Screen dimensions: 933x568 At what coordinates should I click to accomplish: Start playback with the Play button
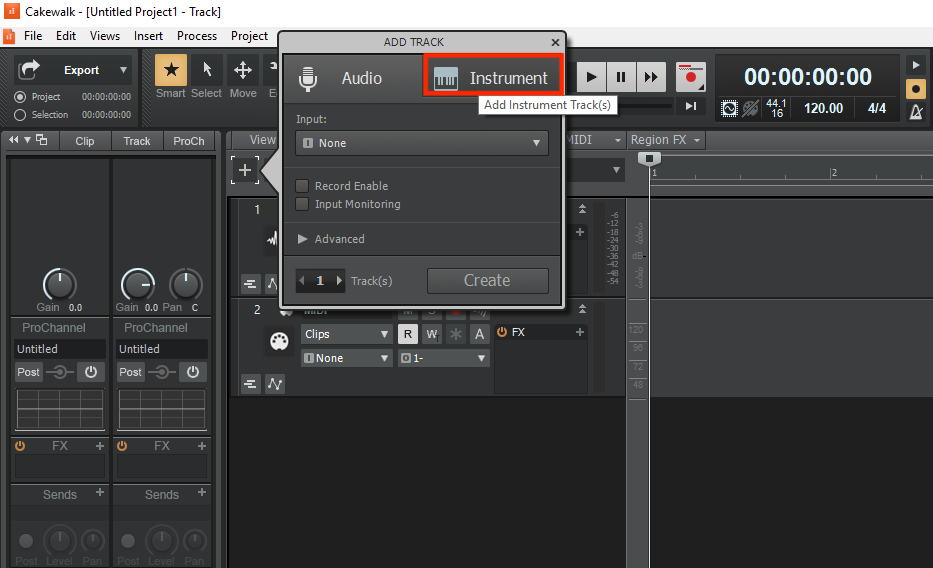point(591,77)
